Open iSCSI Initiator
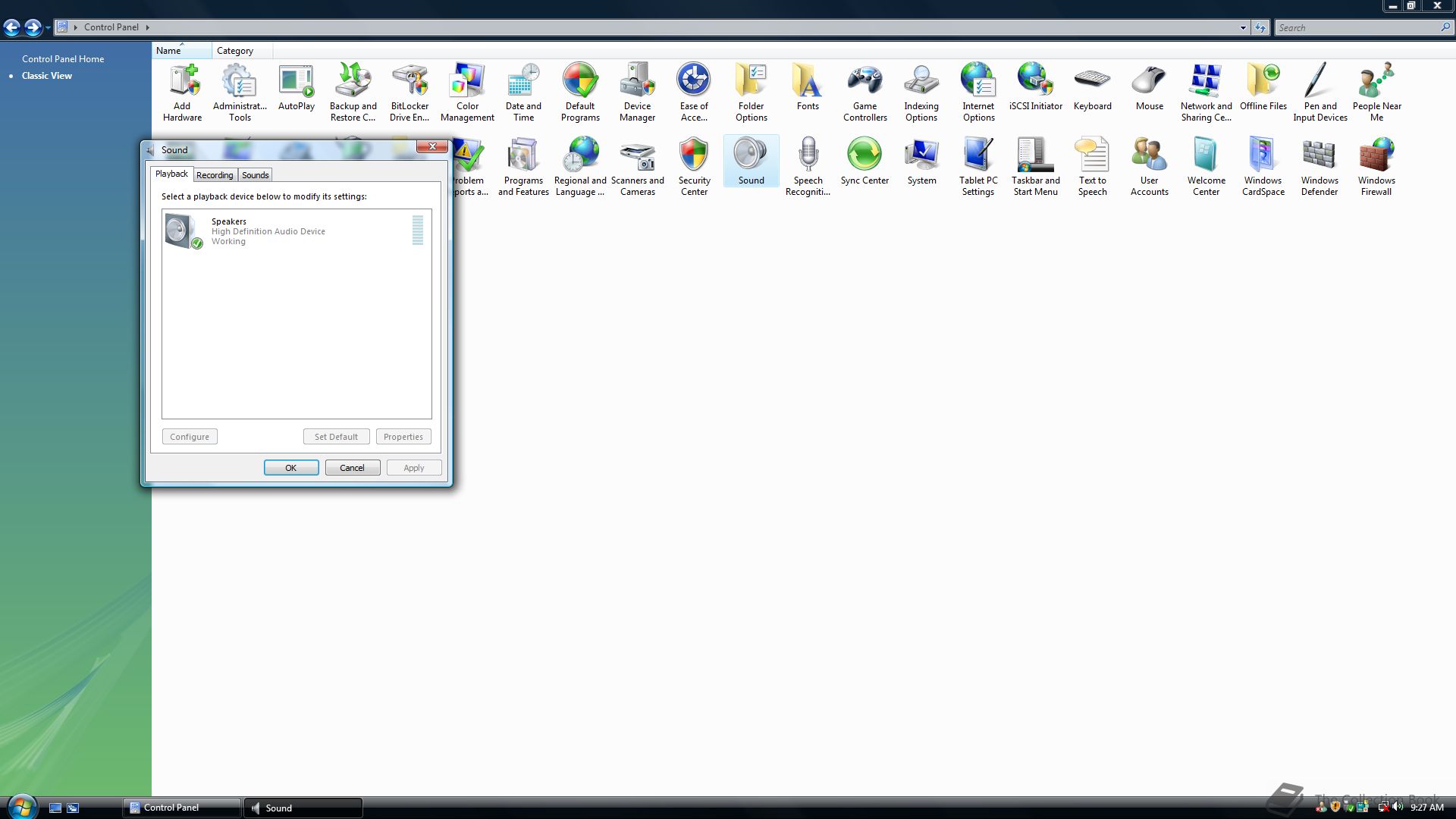Viewport: 1456px width, 819px height. pyautogui.click(x=1036, y=87)
